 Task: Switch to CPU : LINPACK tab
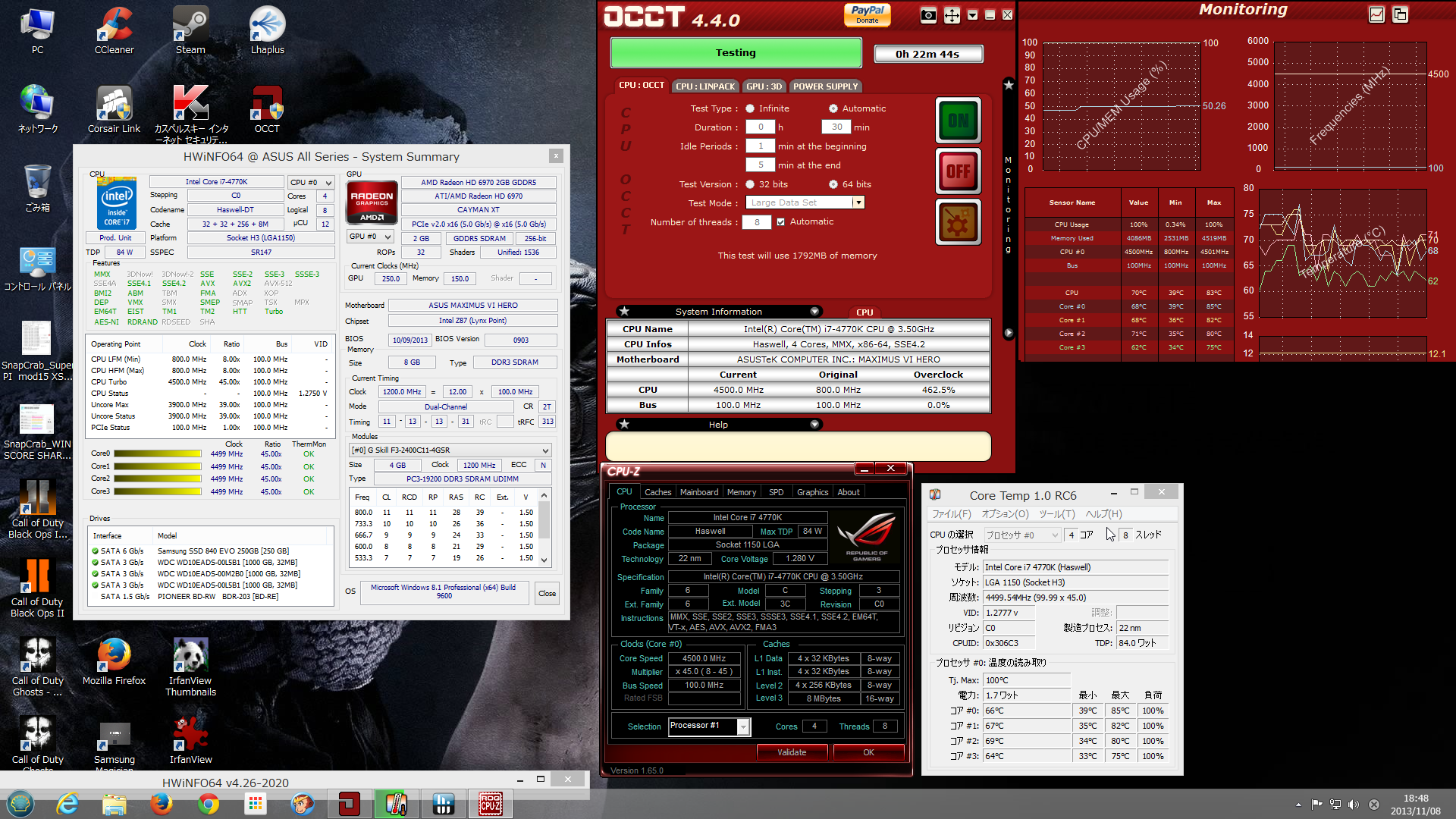pos(704,86)
